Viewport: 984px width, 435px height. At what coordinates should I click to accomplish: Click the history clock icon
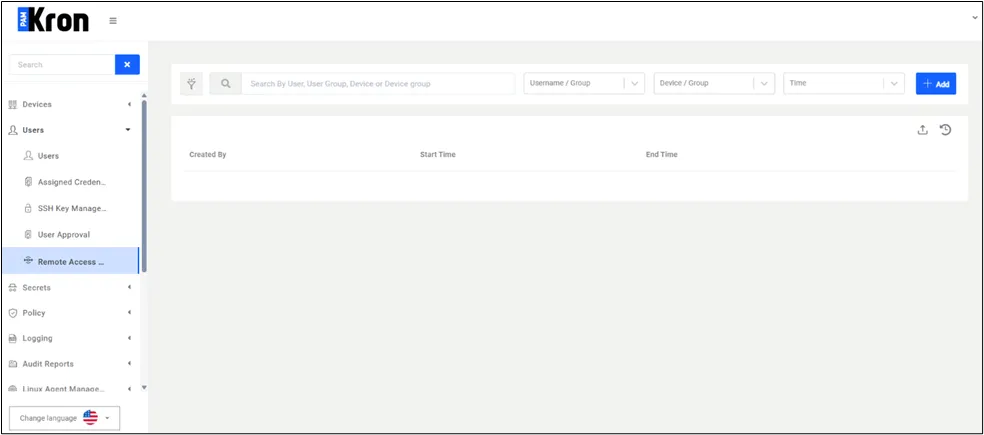point(946,130)
